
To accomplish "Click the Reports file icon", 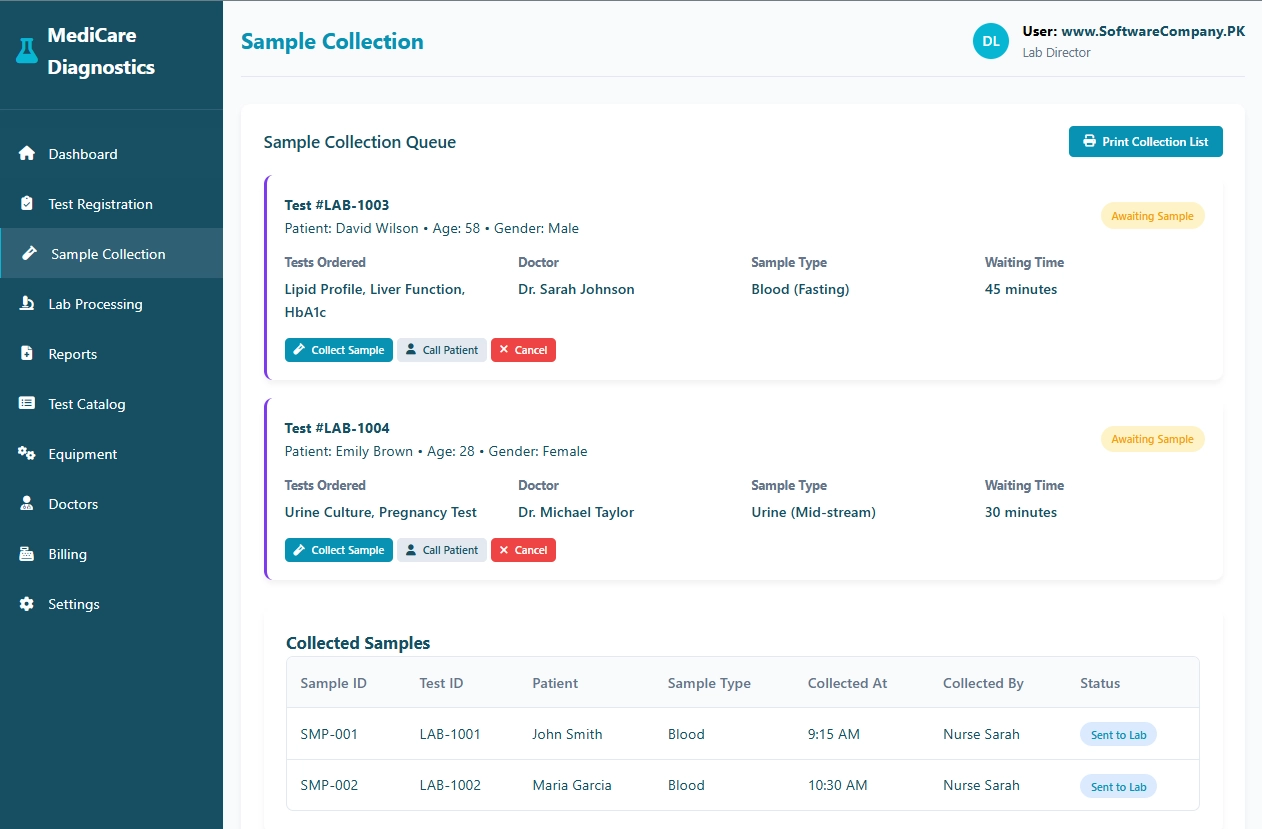I will point(27,354).
